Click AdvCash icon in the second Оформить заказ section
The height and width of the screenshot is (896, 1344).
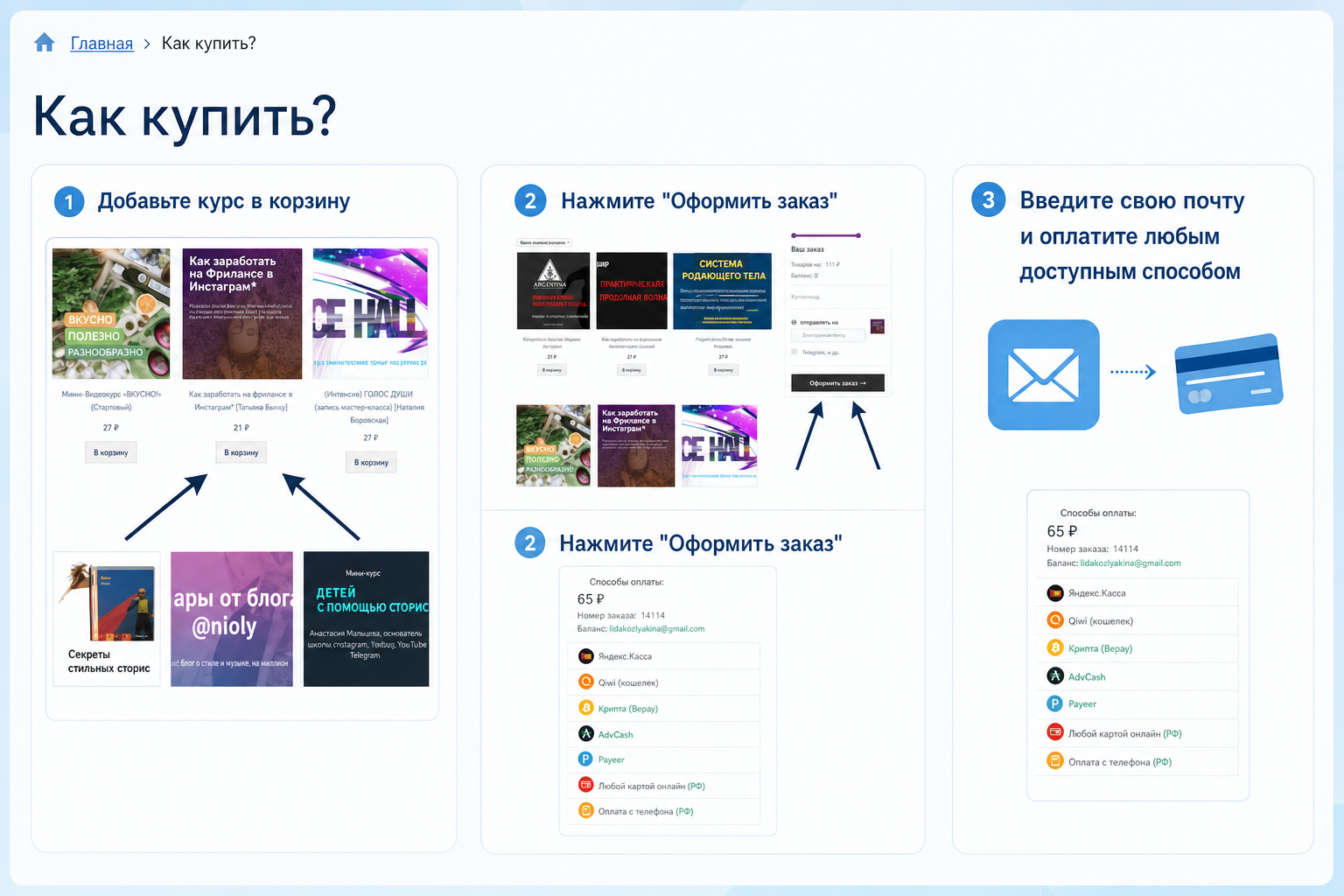(x=586, y=734)
